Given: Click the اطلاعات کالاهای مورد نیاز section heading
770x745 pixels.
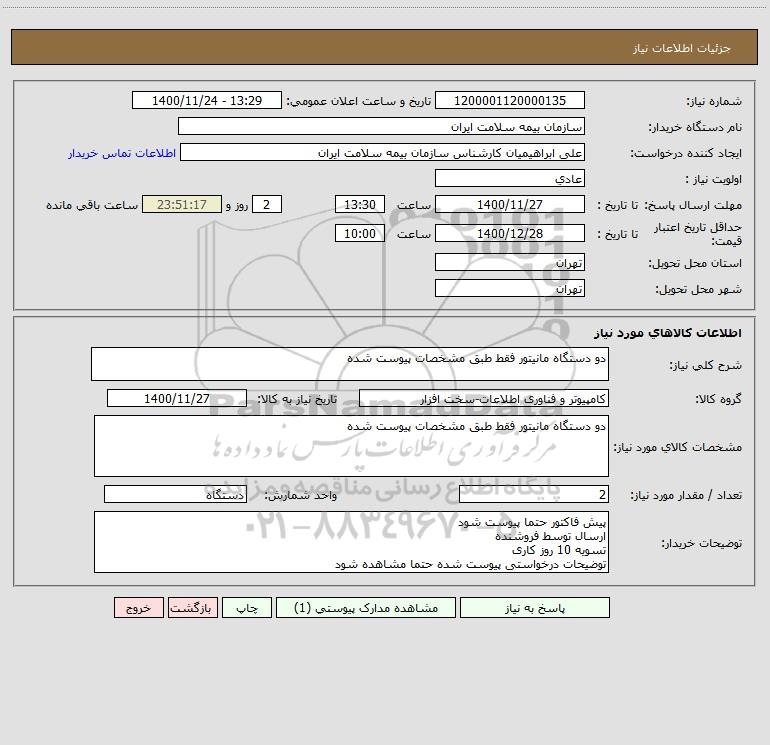Looking at the screenshot, I should 668,333.
